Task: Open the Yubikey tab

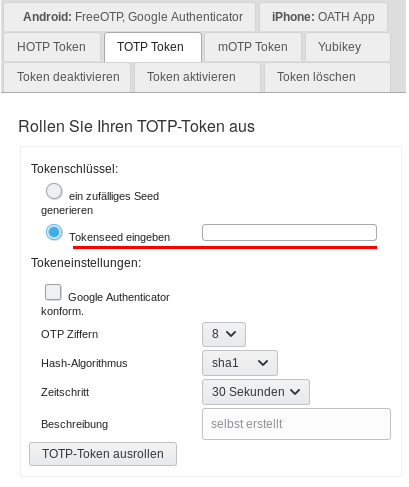Action: click(x=348, y=47)
